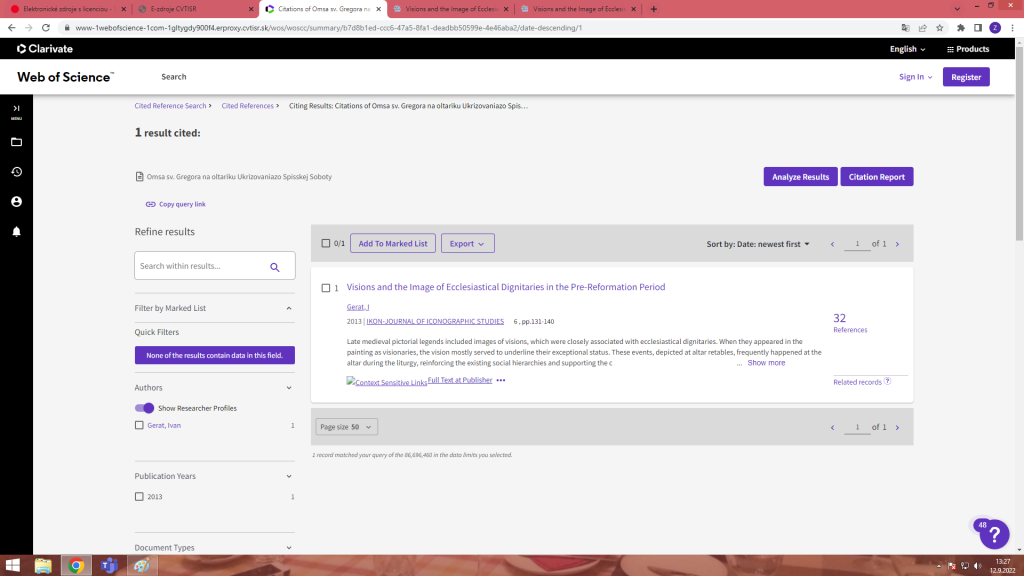Viewport: 1024px width, 576px height.
Task: Open Chrome from the Windows taskbar
Action: coord(76,566)
